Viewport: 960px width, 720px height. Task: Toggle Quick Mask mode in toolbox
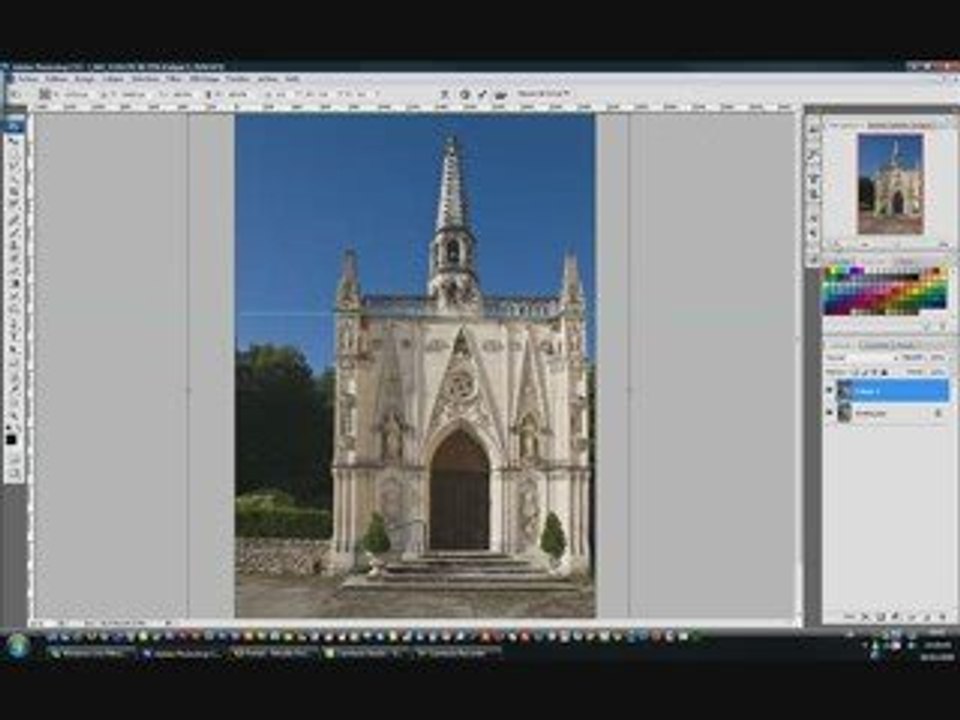[13, 459]
